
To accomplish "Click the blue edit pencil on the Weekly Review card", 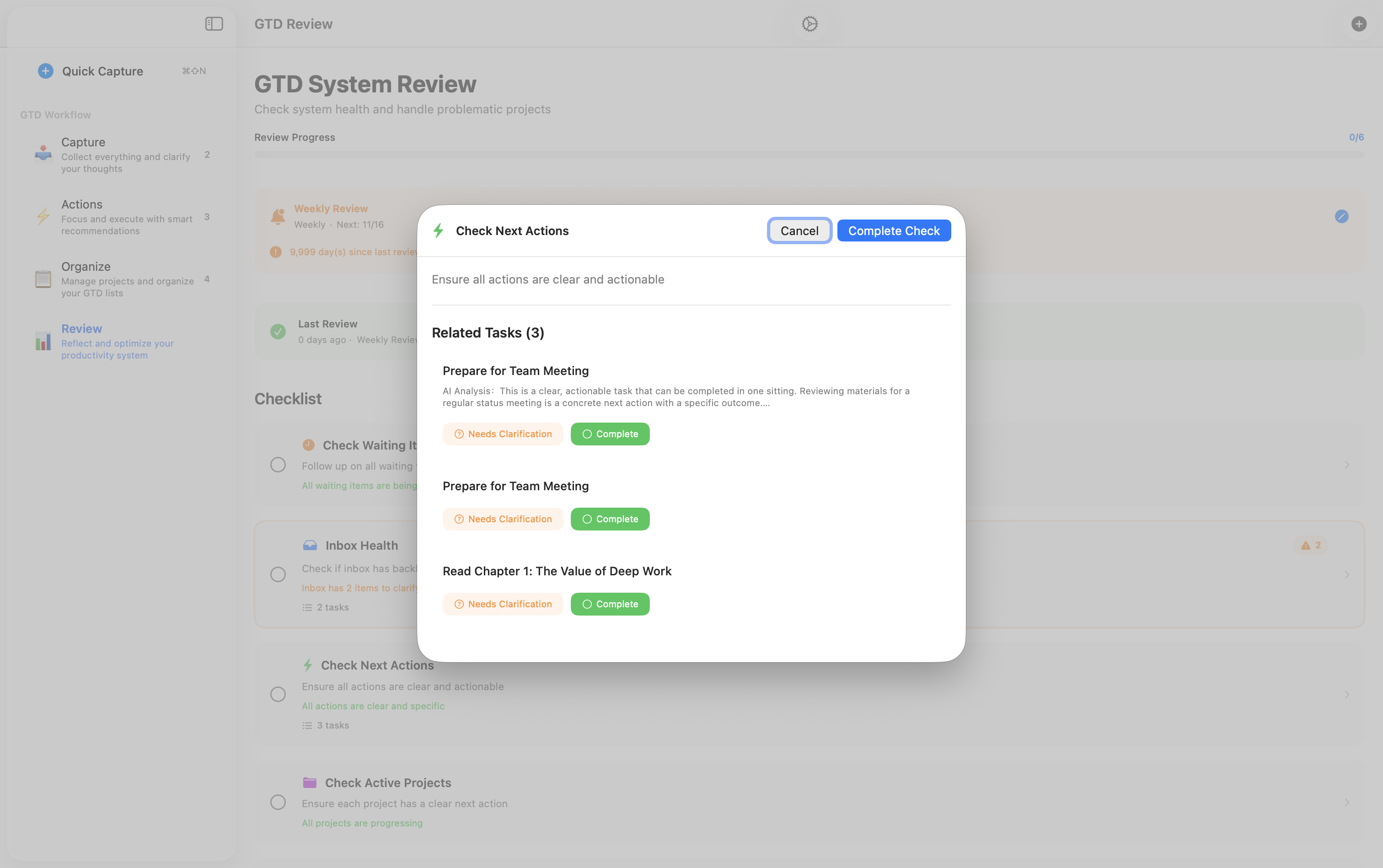I will (1341, 216).
